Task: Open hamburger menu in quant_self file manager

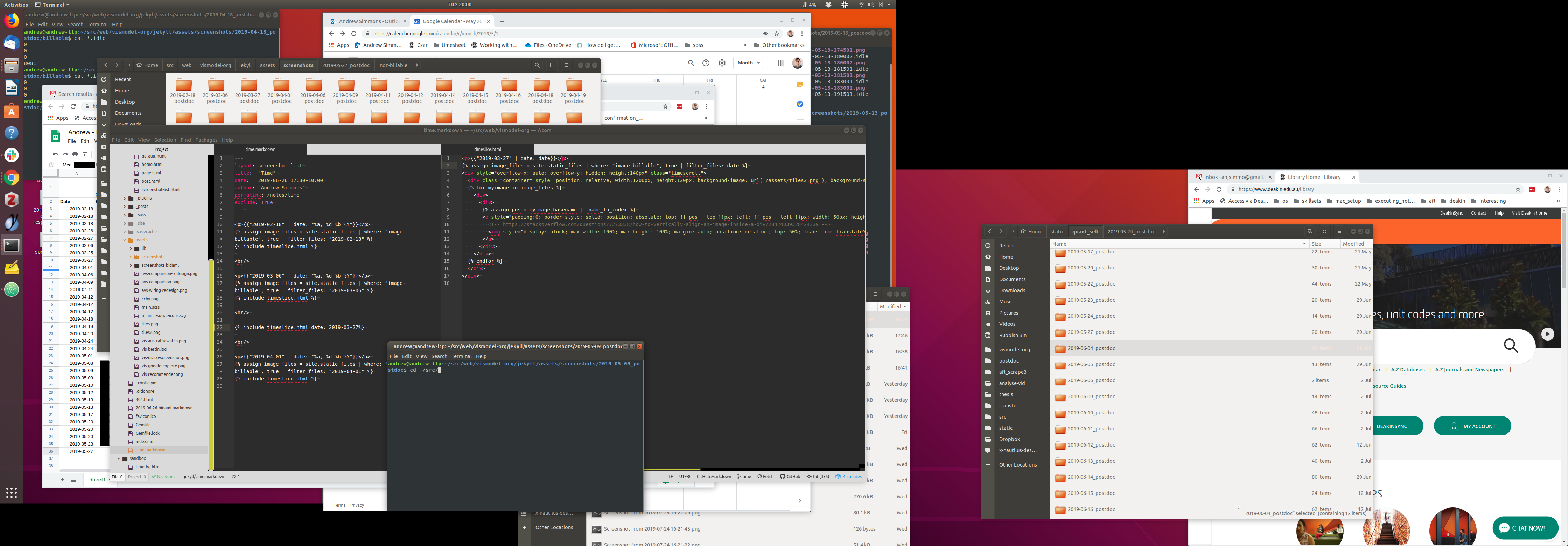Action: [1339, 231]
